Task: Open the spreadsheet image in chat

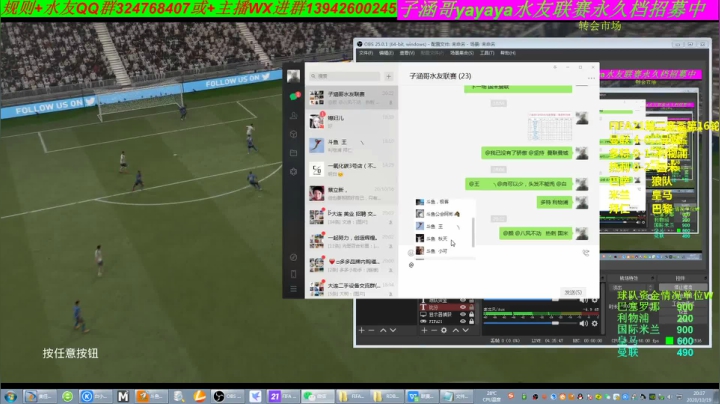Action: coord(550,126)
